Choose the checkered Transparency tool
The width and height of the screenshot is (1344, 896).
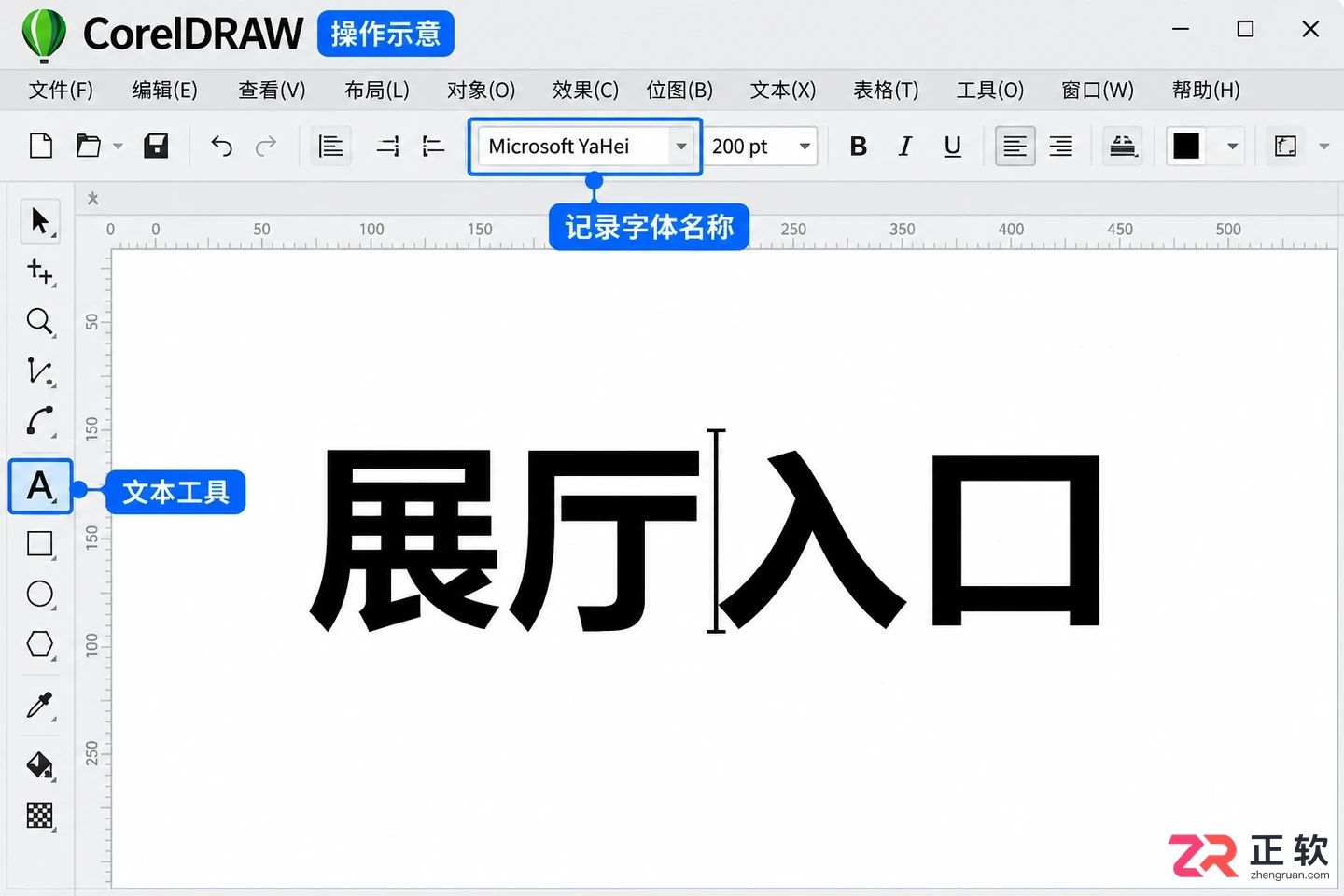(40, 816)
